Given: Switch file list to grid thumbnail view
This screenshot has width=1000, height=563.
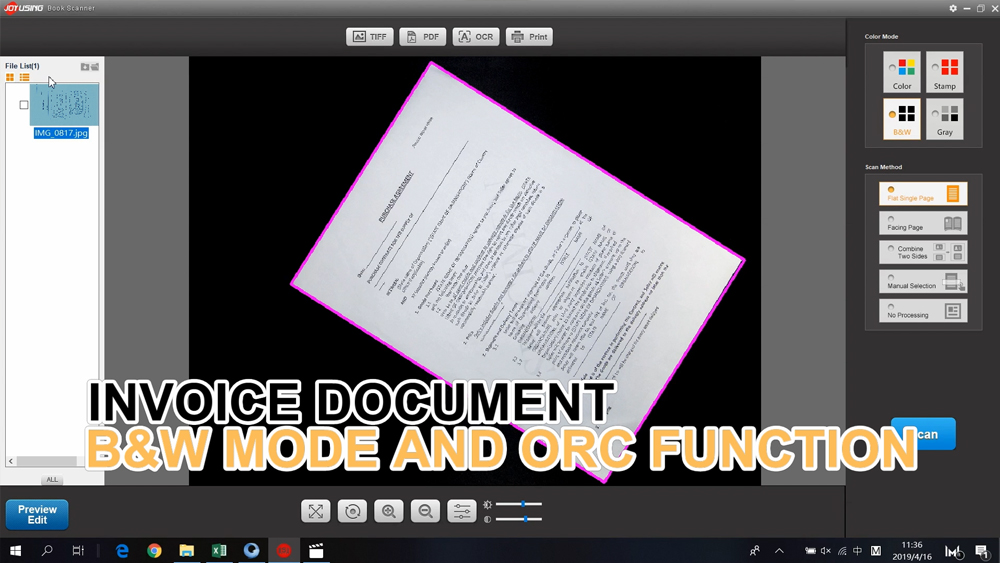Looking at the screenshot, I should (10, 77).
